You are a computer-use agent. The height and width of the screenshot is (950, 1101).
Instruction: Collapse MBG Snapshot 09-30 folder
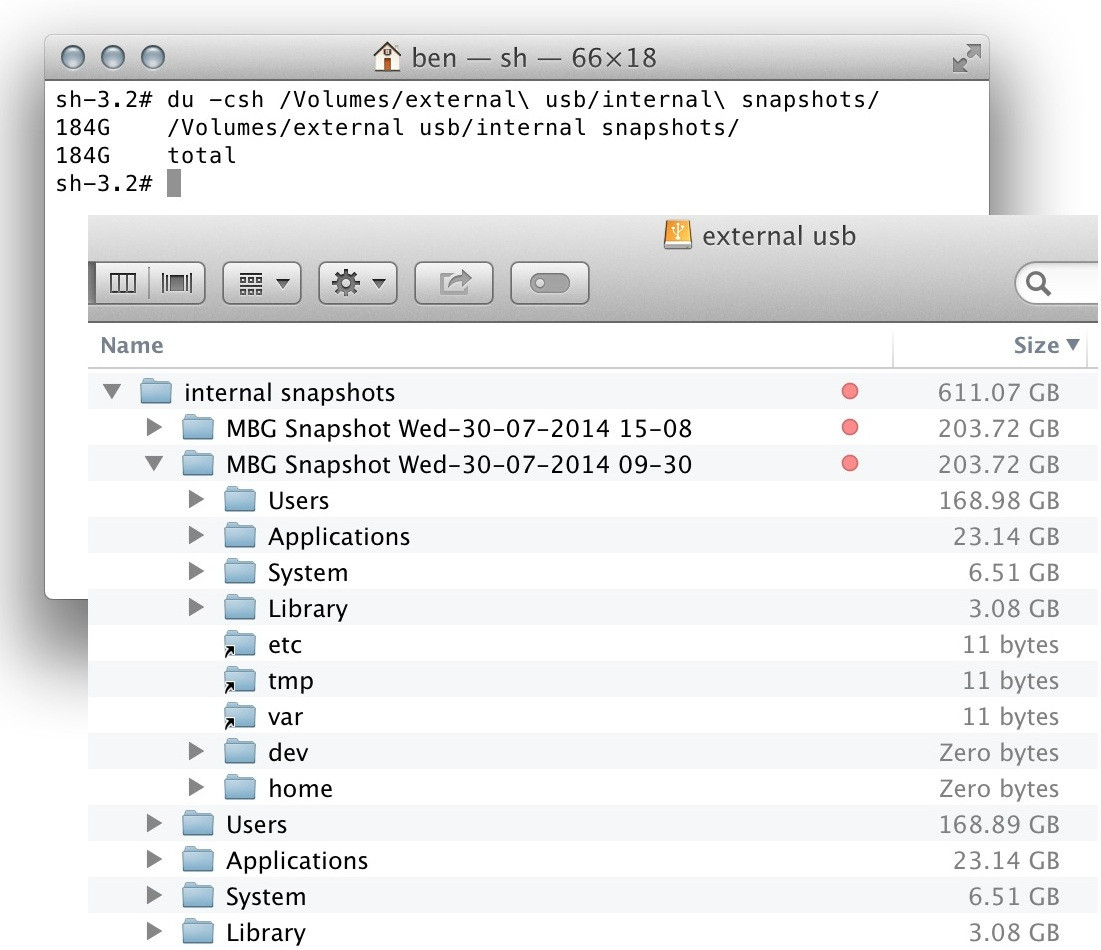point(154,463)
